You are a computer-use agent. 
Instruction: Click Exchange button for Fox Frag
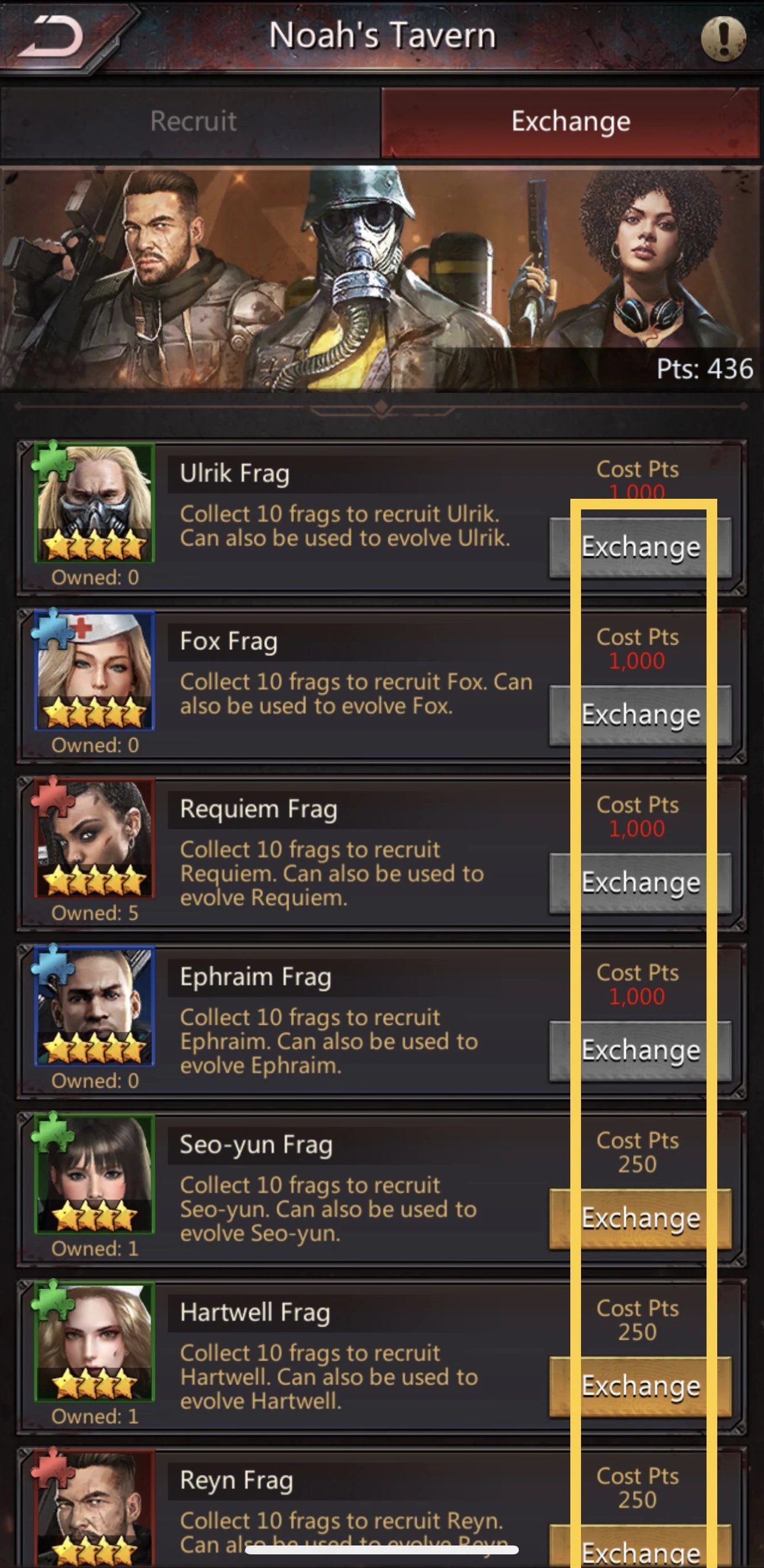[640, 715]
